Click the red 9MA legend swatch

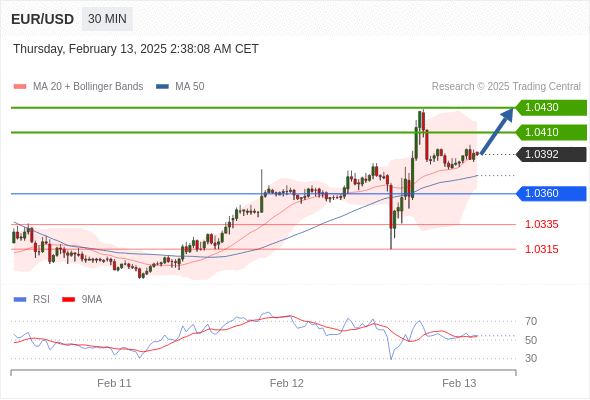pos(68,300)
